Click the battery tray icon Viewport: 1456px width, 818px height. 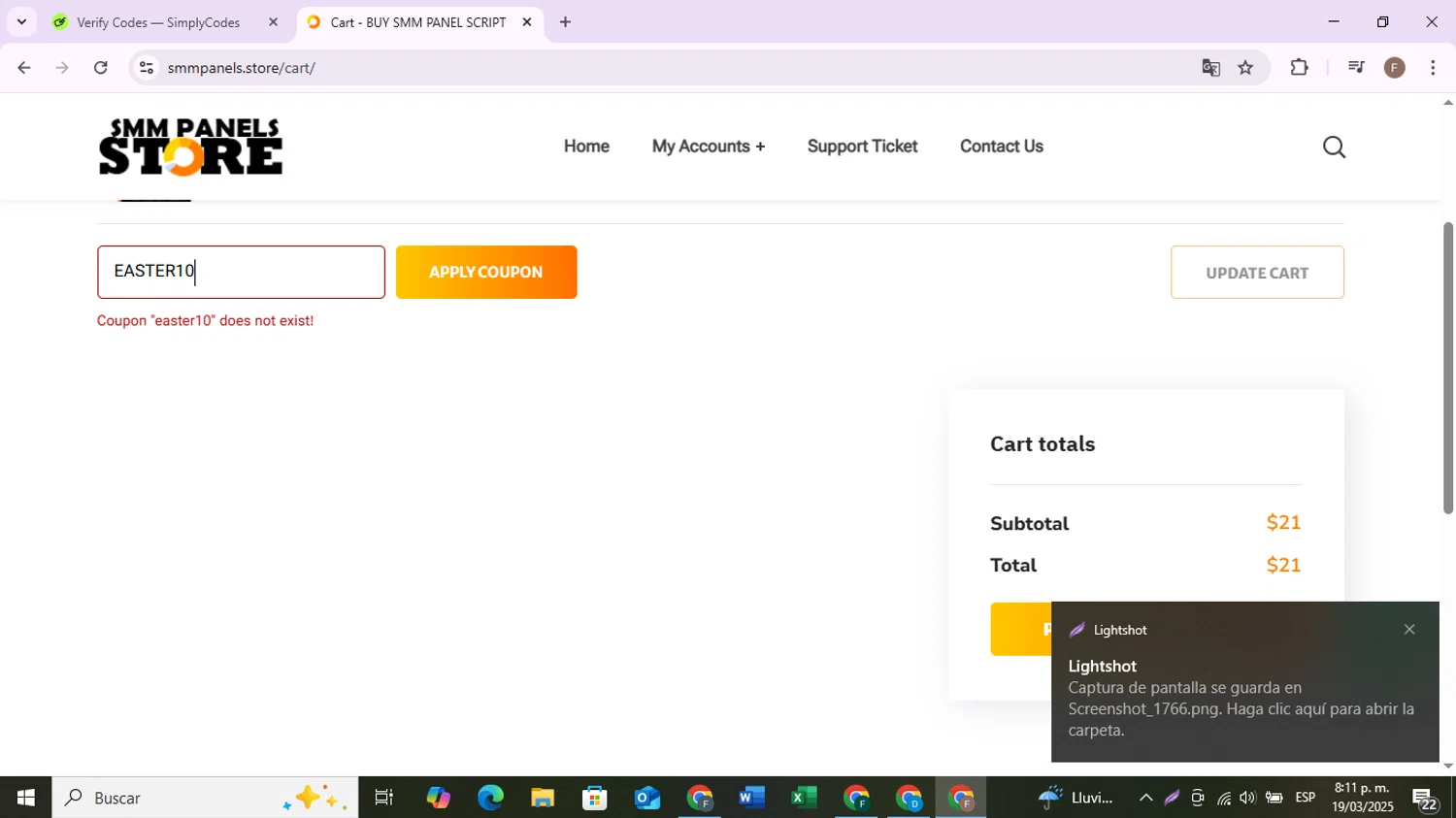tap(1274, 798)
